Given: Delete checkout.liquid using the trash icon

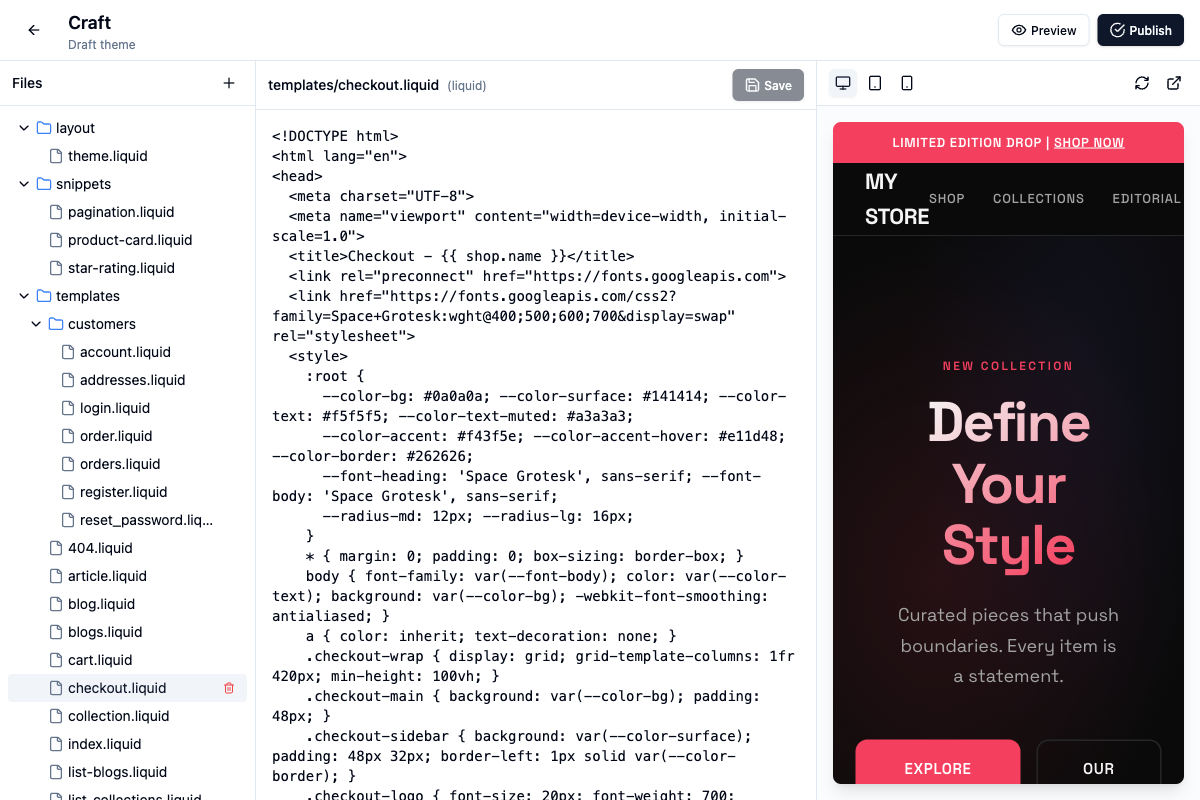Looking at the screenshot, I should click(x=229, y=688).
